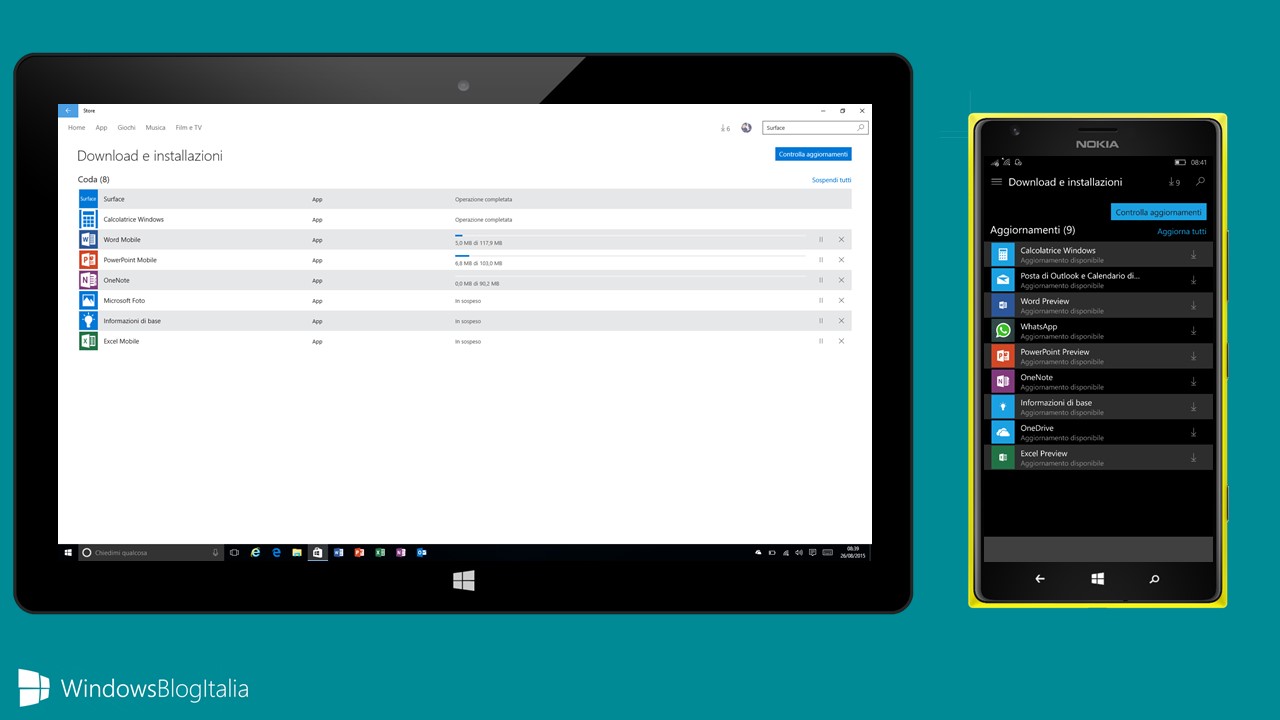Pause the Excel Mobile download
The height and width of the screenshot is (720, 1280).
(821, 341)
